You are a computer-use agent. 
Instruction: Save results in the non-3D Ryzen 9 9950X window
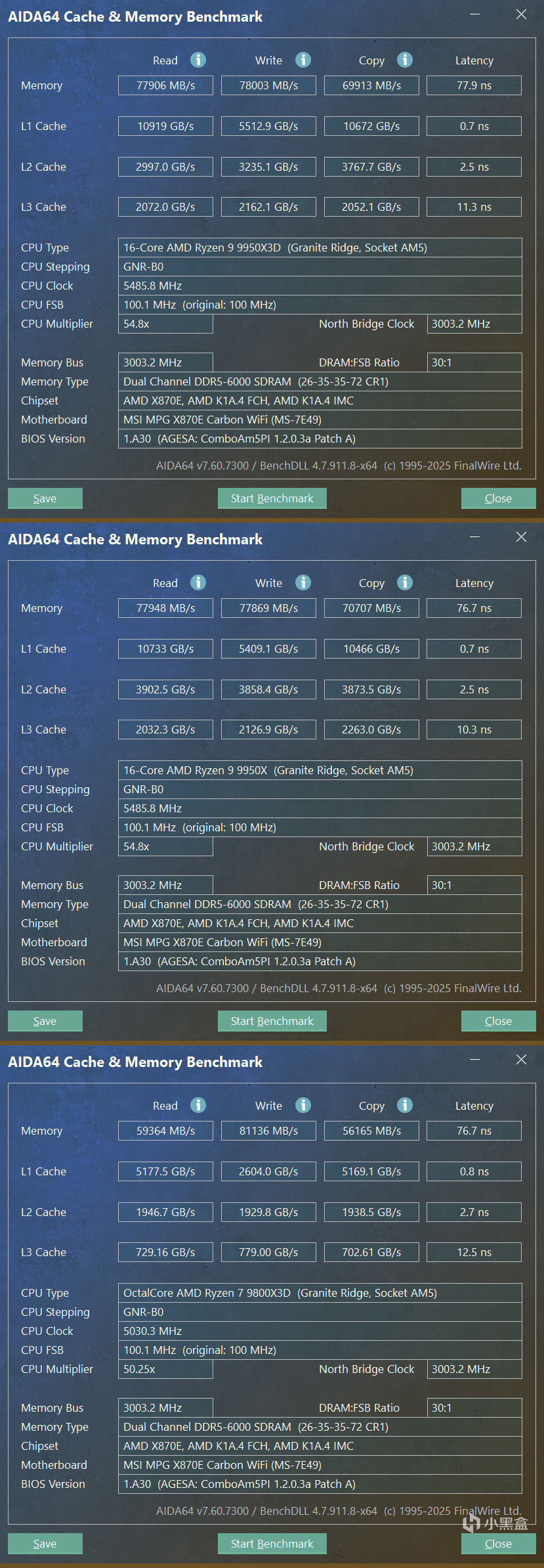pyautogui.click(x=45, y=1021)
